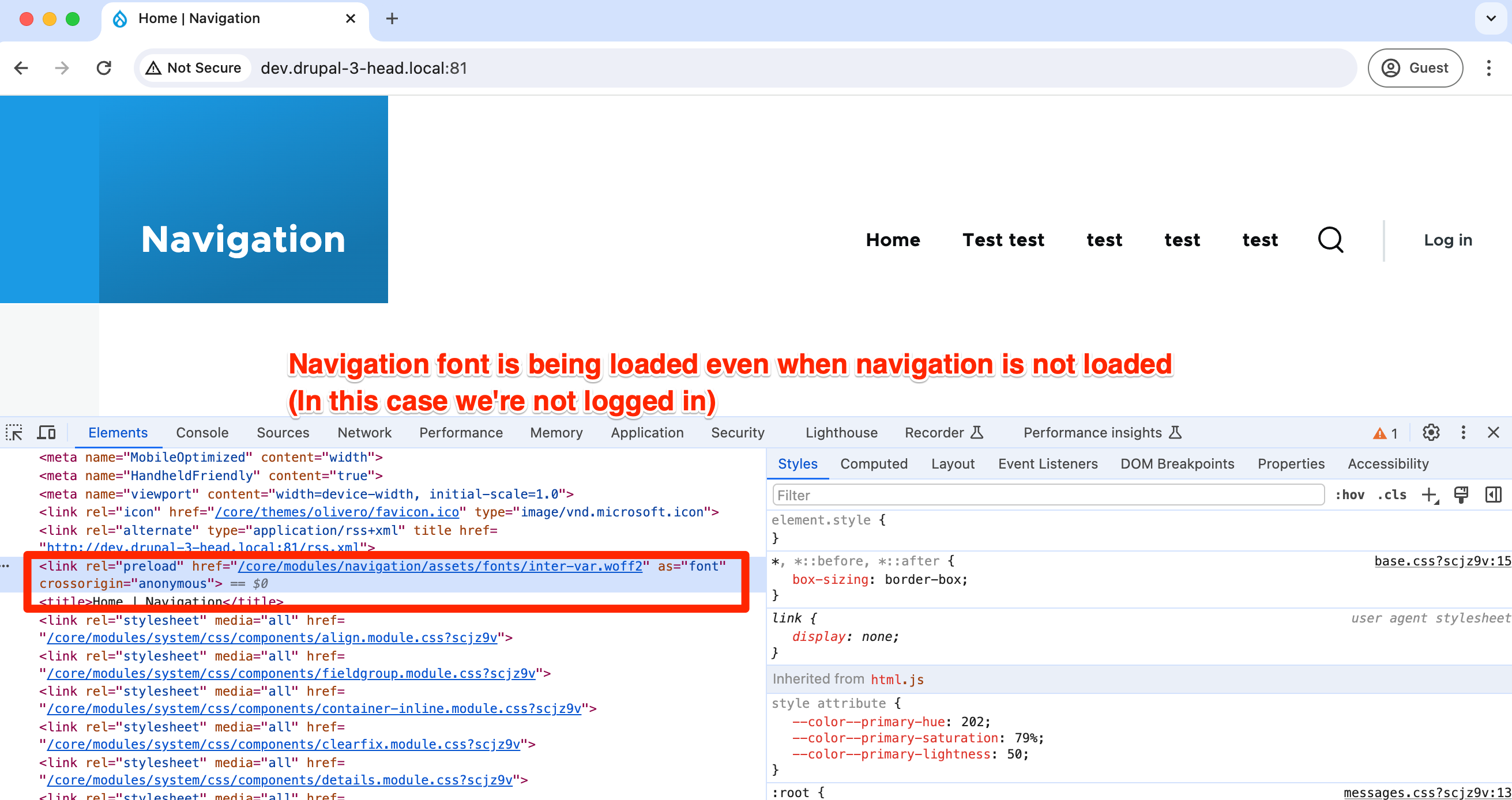Screen dimensions: 1512x800
Task: Focus the Styles Filter input field
Action: click(1048, 495)
